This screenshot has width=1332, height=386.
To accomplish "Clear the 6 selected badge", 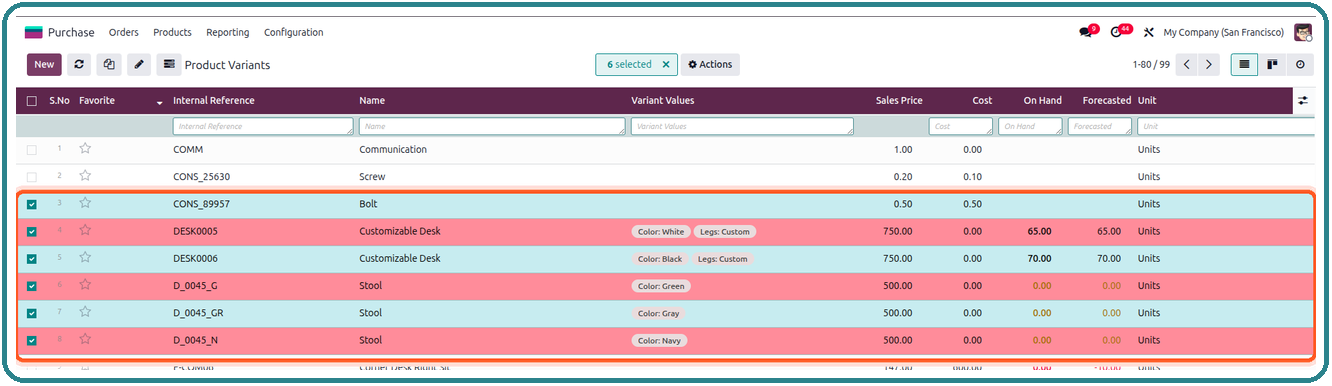I will pos(666,65).
